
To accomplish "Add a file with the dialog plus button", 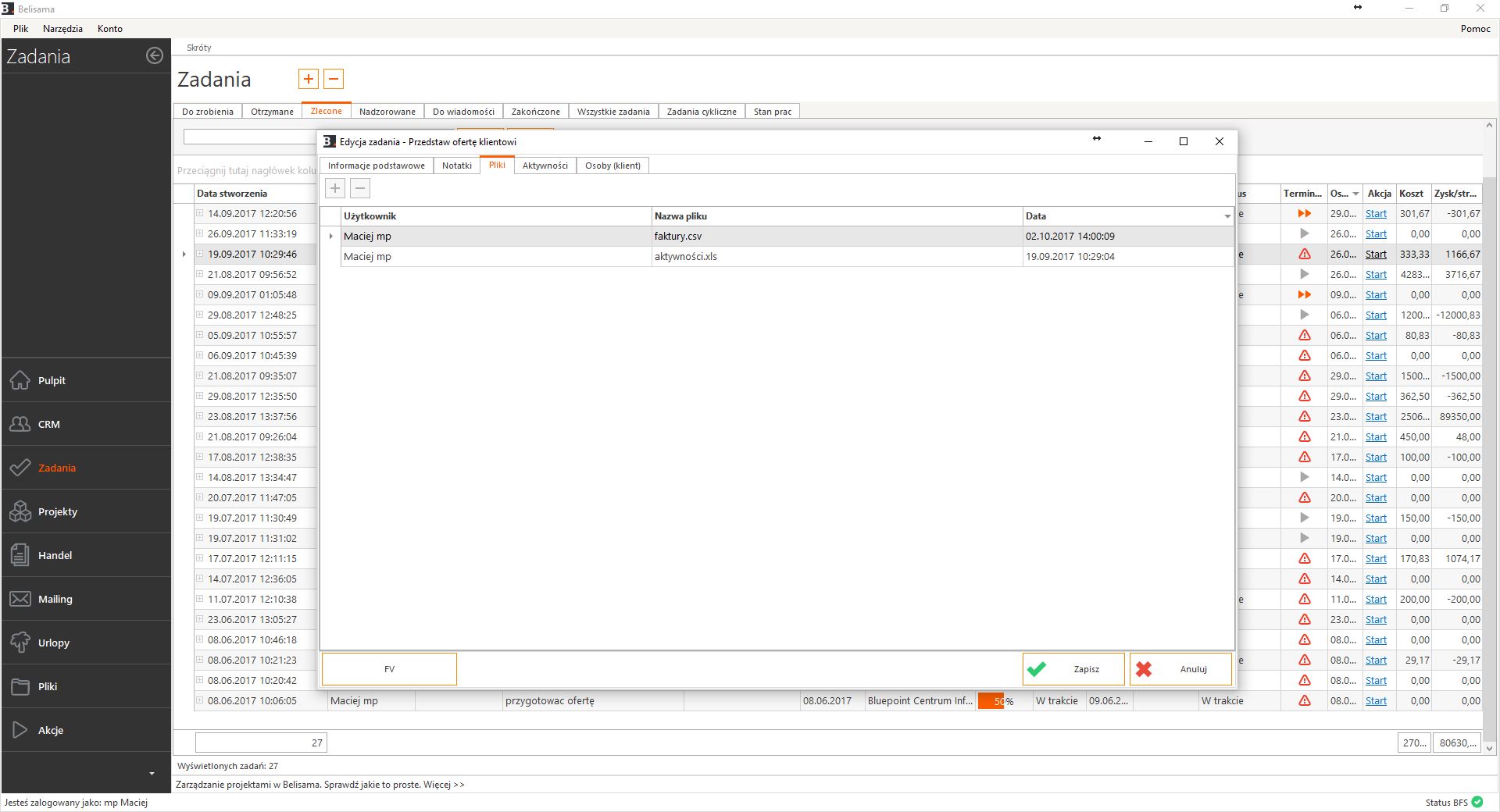I will 334,188.
